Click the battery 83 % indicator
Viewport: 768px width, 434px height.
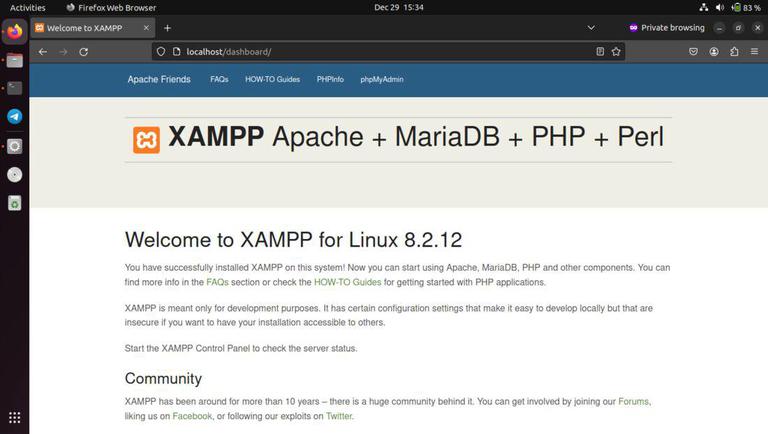[x=745, y=7]
